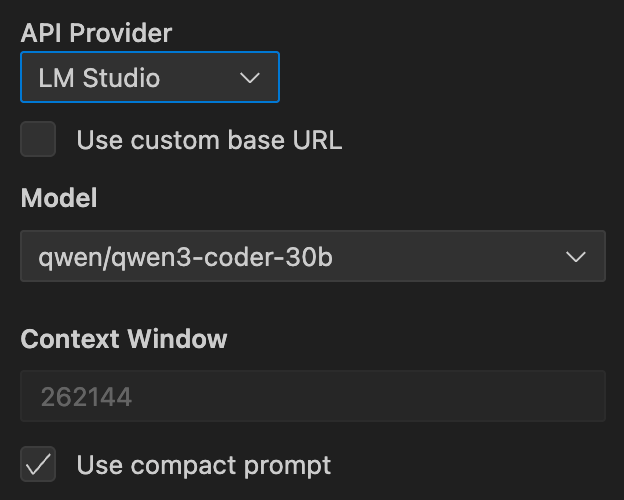Click the down arrow in API Provider selector
624x500 pixels.
point(250,78)
